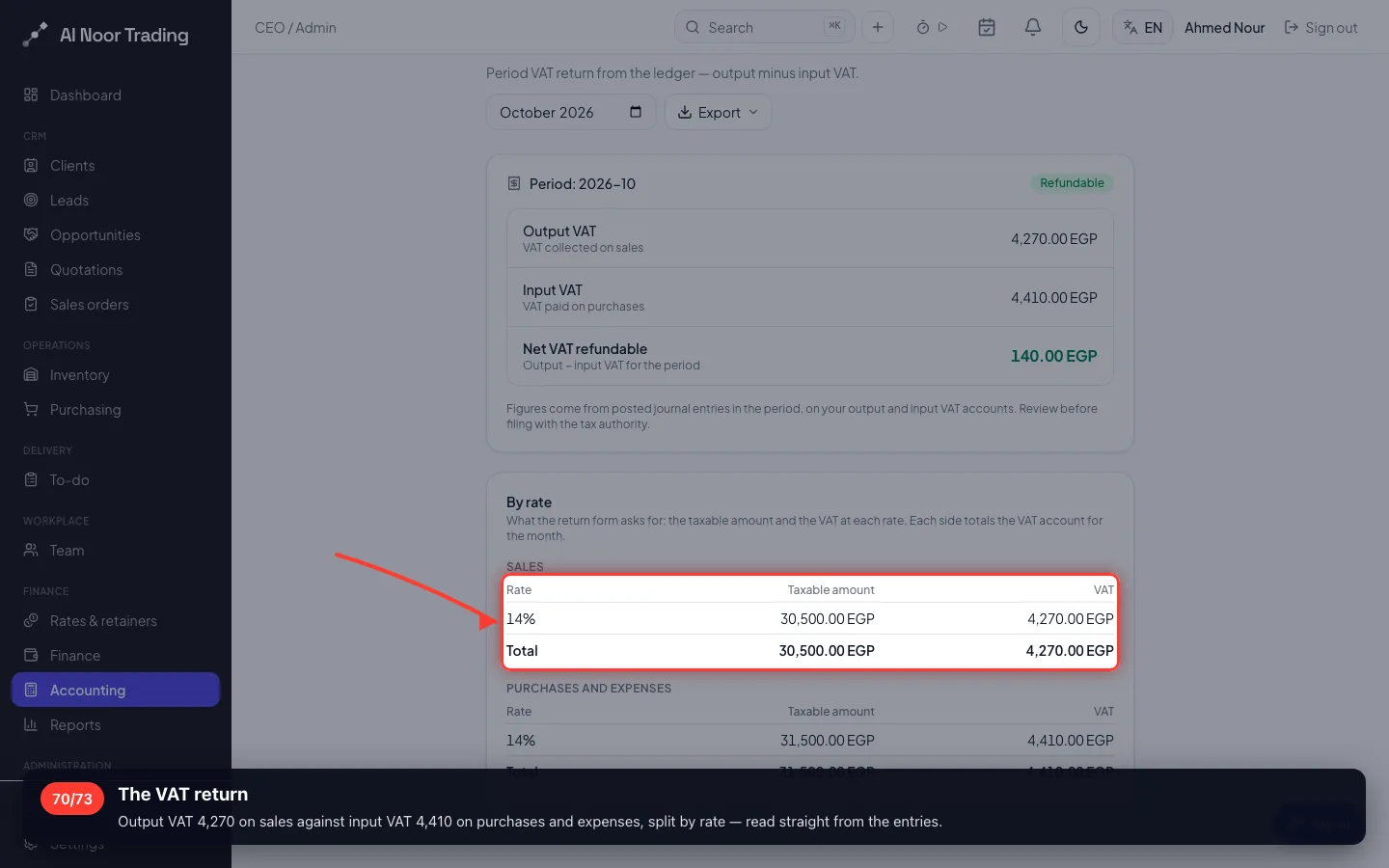Click the Output VAT amount 4,270.00 EGP
This screenshot has width=1389, height=868.
tap(1053, 239)
